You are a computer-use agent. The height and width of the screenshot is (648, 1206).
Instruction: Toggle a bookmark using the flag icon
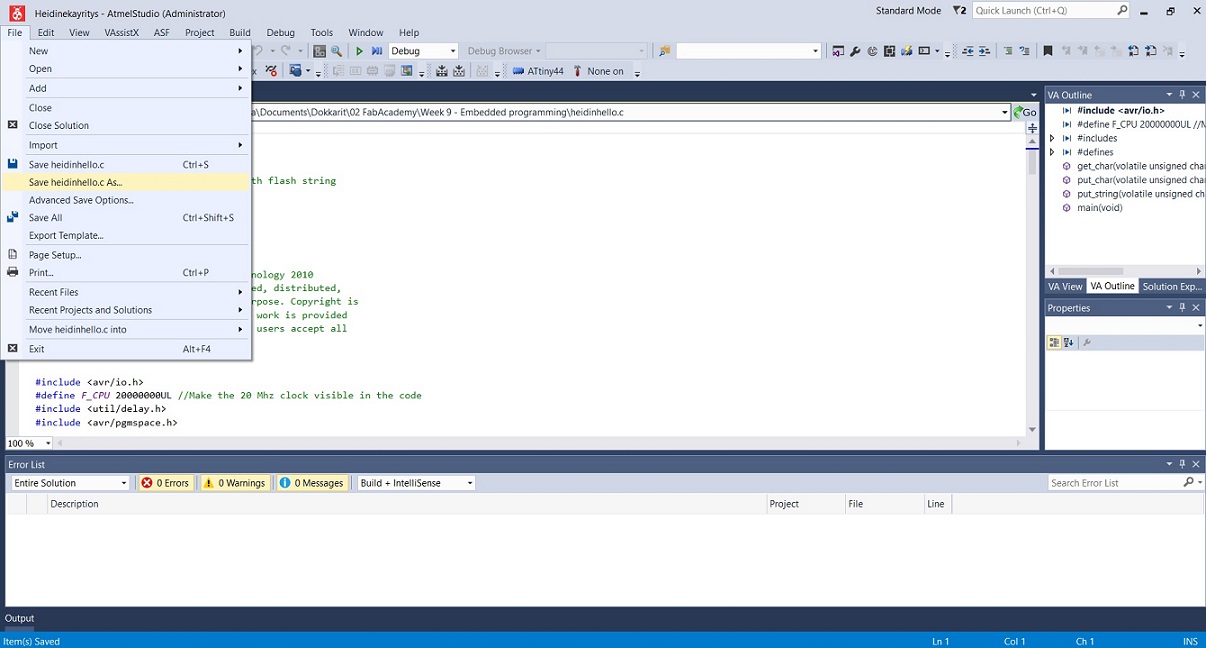pos(1048,50)
